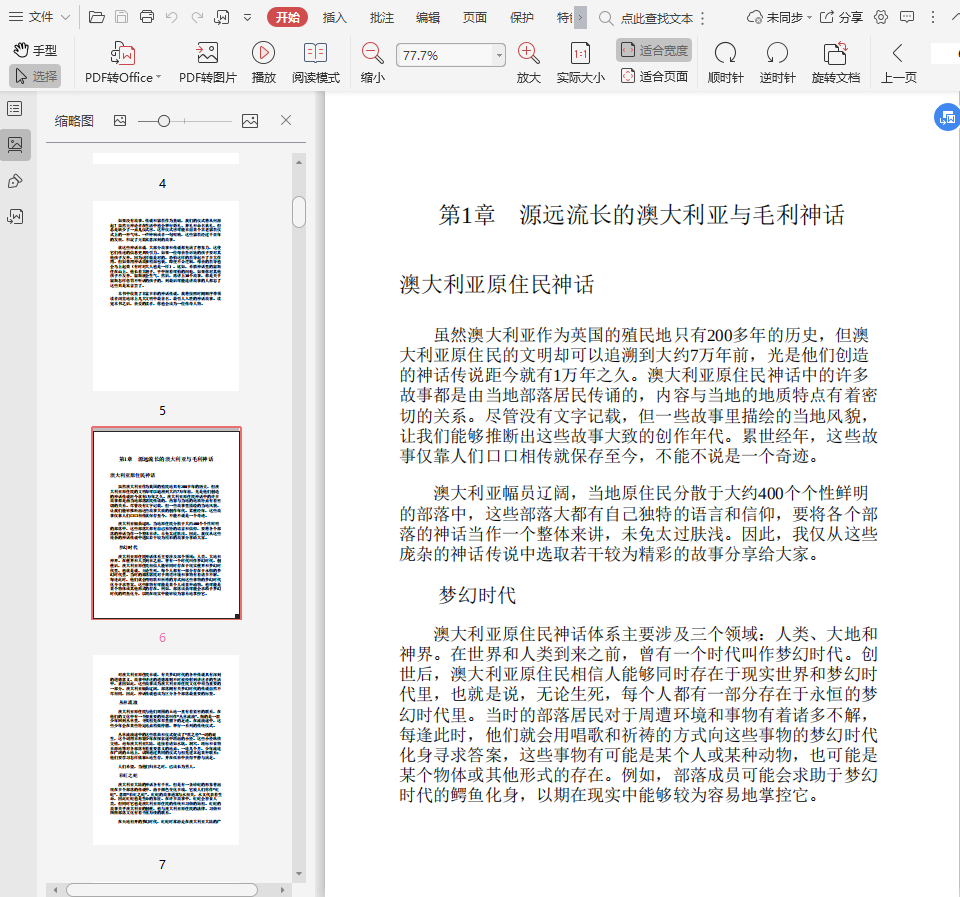Image resolution: width=960 pixels, height=897 pixels.
Task: Rotate page 逆时针 counterclockwise
Action: point(778,62)
